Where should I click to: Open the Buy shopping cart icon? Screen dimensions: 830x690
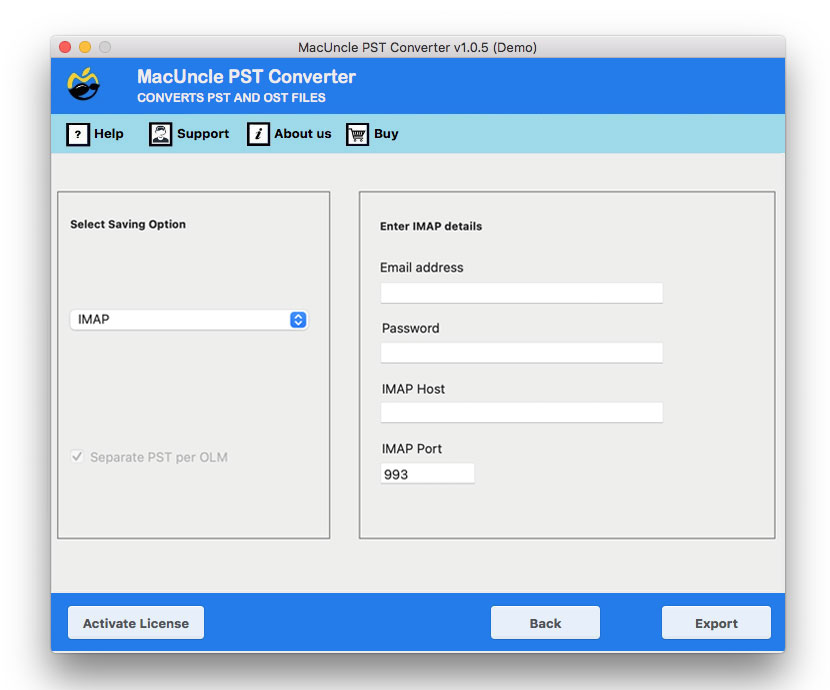tap(356, 133)
